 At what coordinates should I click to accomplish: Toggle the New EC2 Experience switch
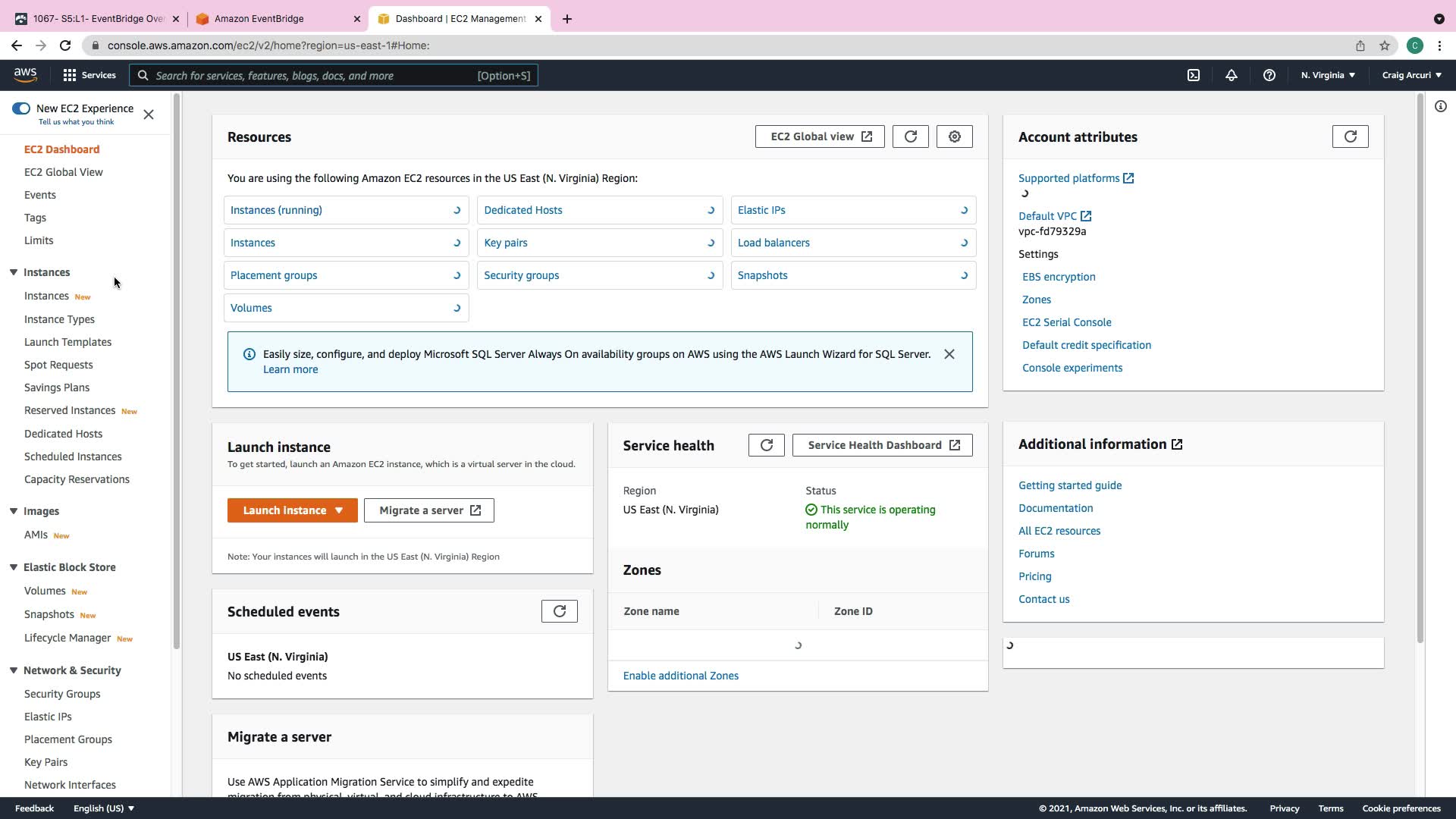tap(21, 108)
